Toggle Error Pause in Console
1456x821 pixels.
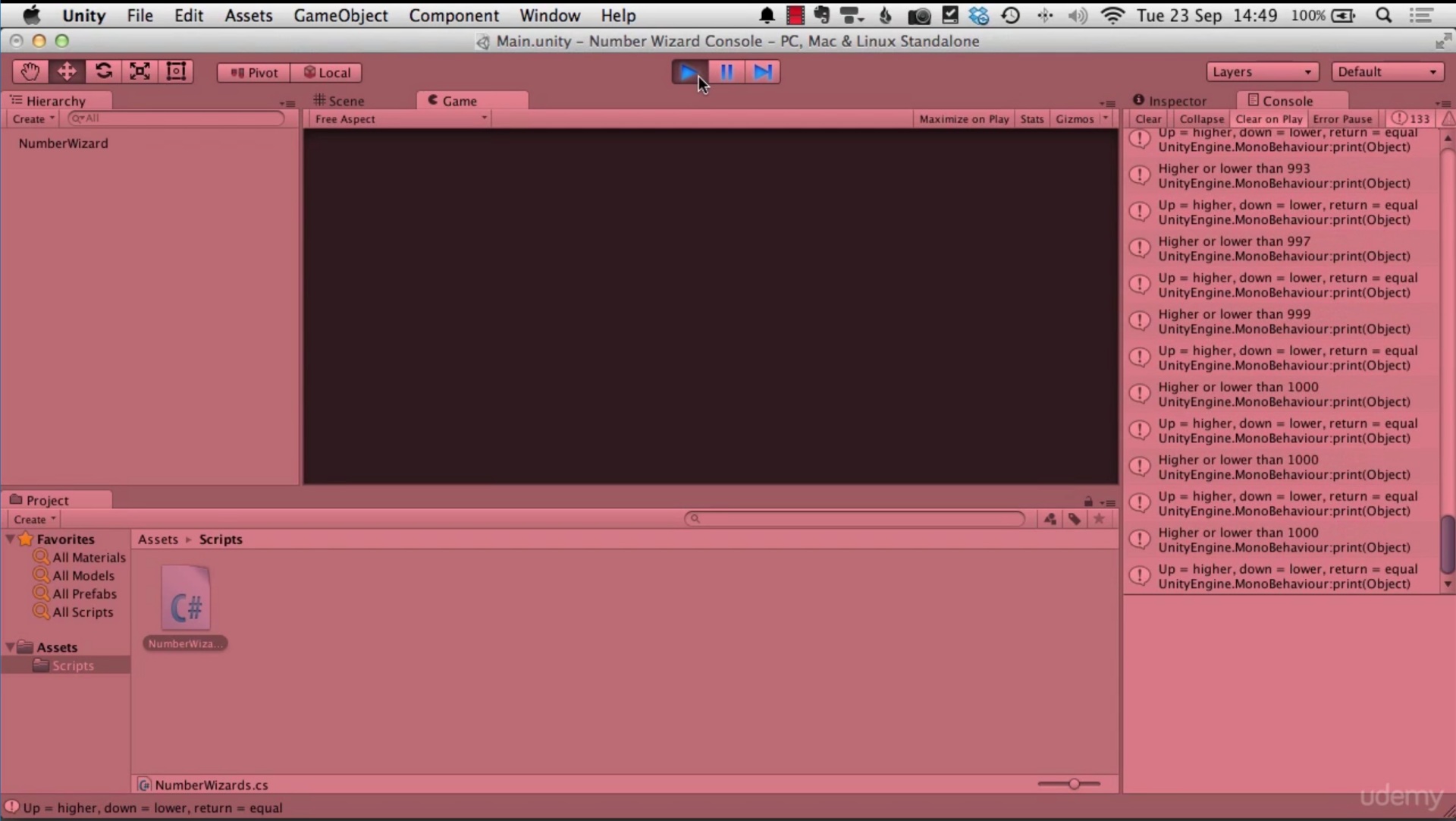click(x=1342, y=119)
